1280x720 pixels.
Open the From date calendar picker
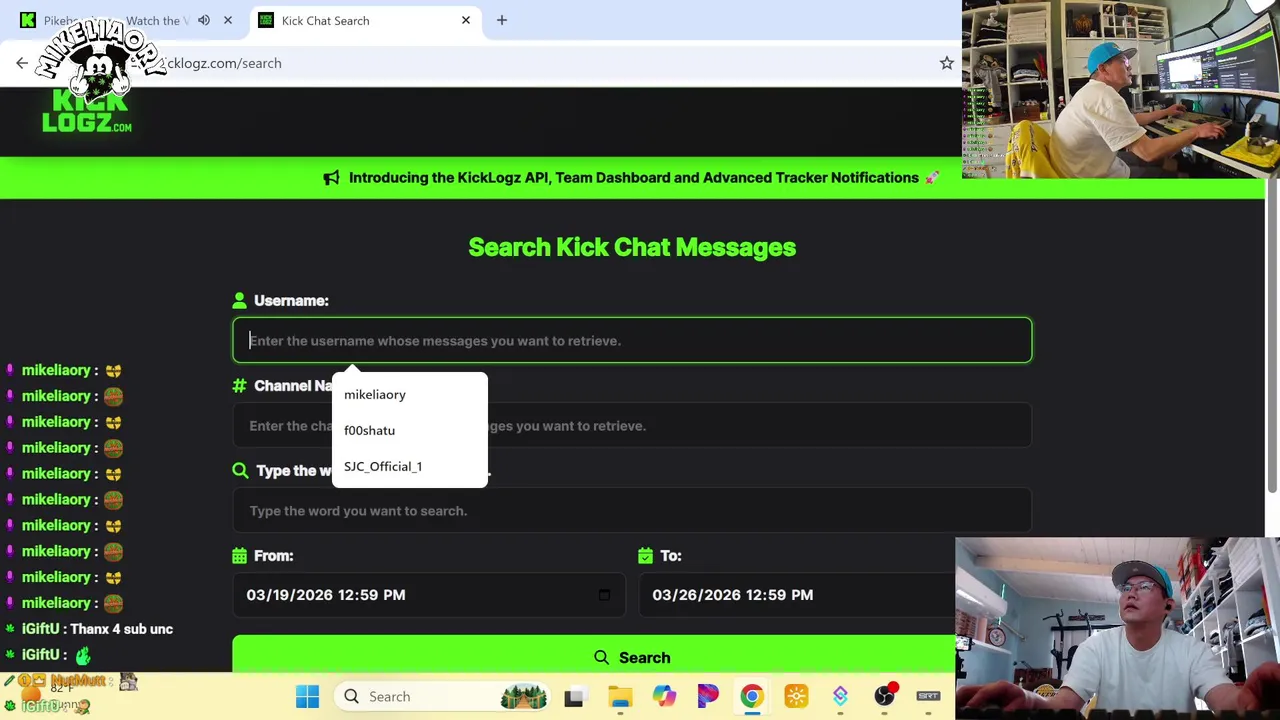coord(604,595)
